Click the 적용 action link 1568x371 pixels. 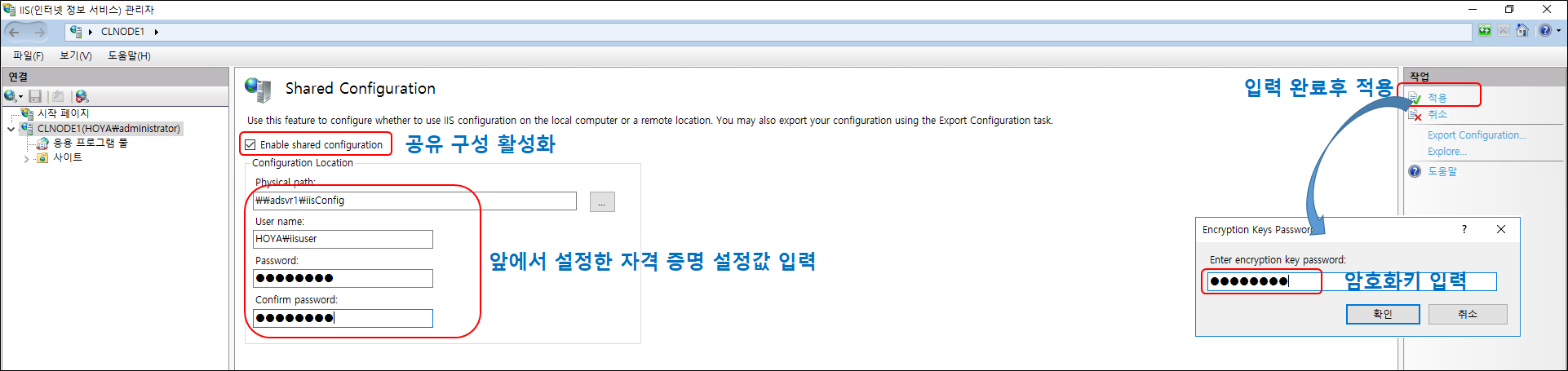point(1437,98)
